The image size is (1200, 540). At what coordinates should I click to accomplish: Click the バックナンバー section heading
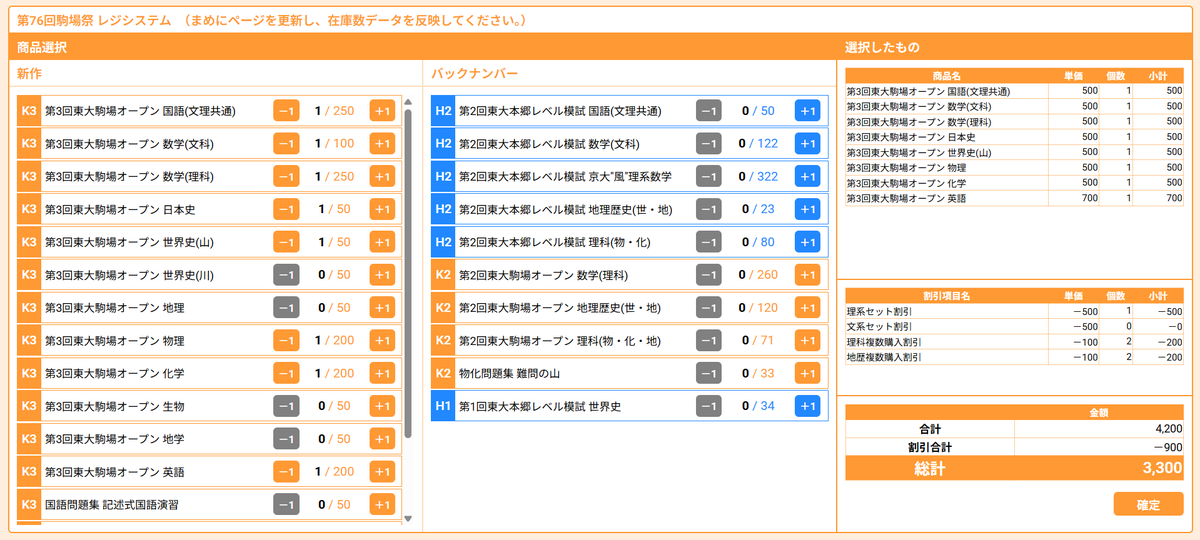pos(475,73)
